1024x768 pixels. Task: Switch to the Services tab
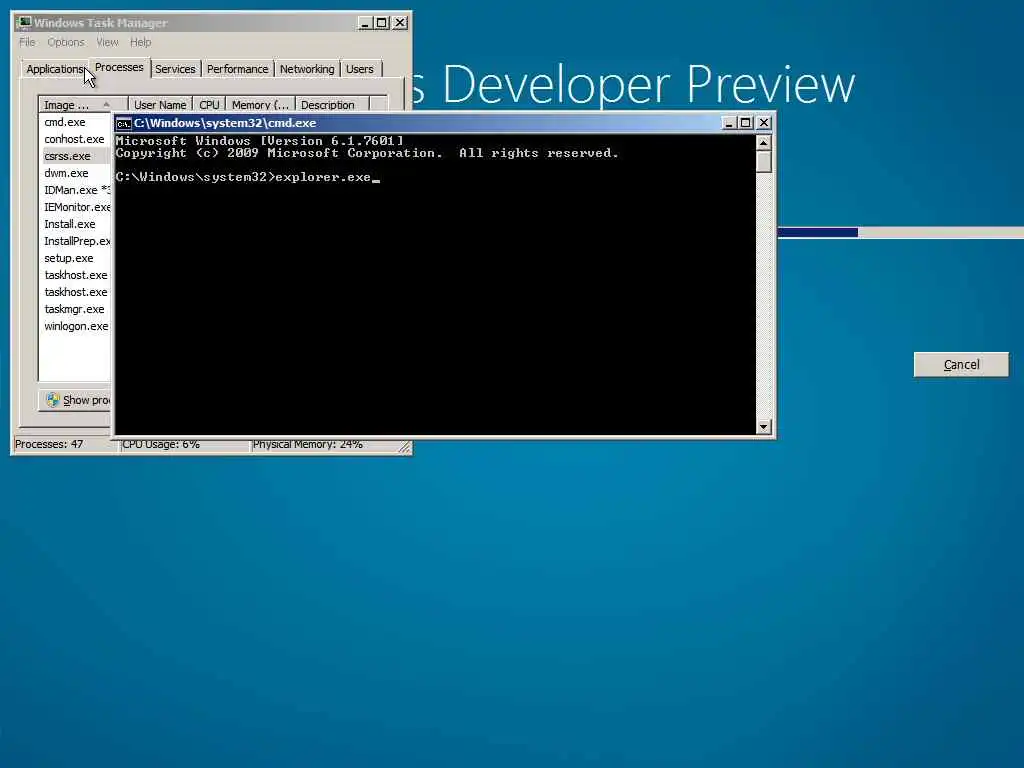click(175, 69)
